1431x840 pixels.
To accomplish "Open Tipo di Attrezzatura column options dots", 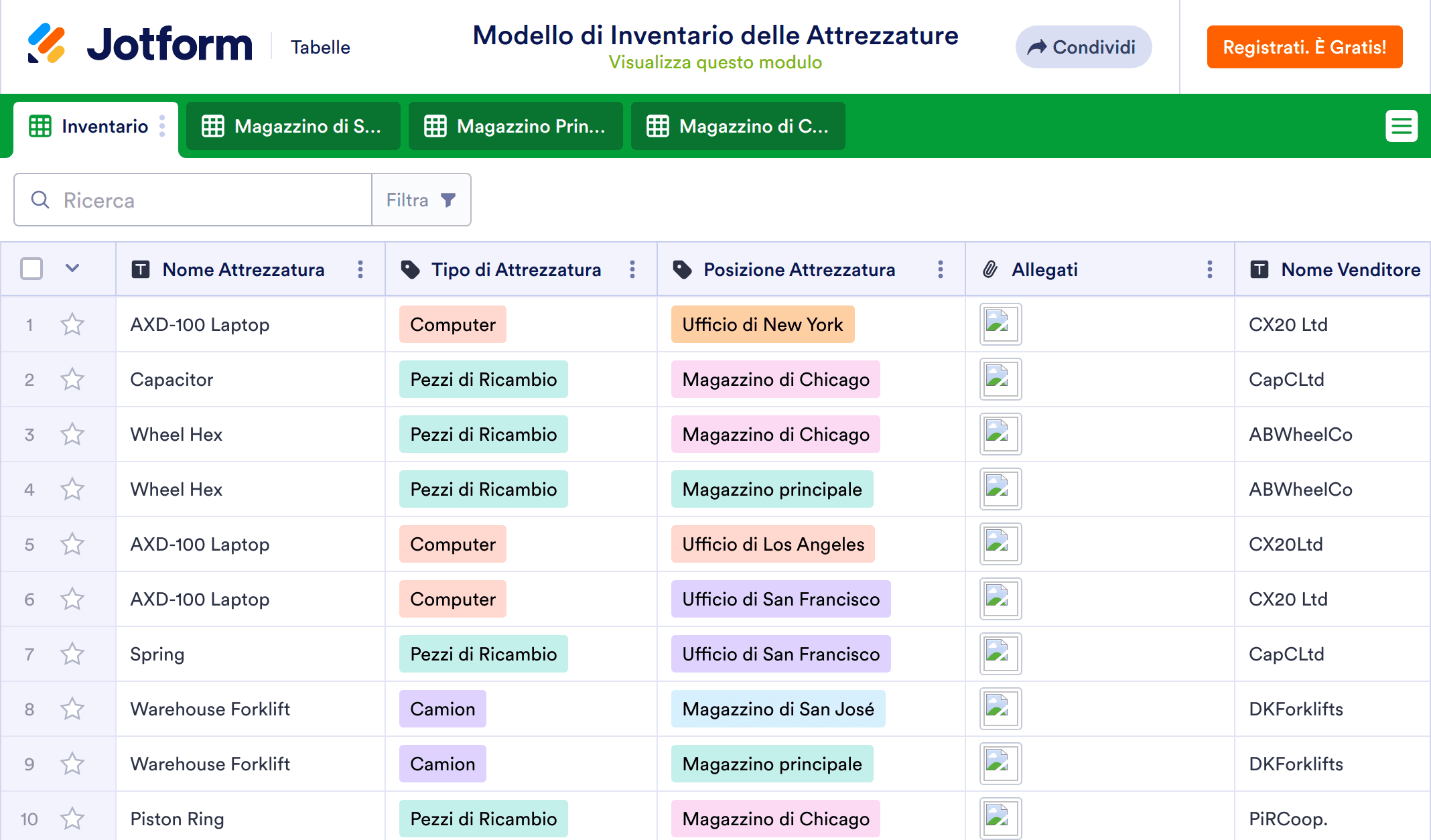I will pyautogui.click(x=632, y=269).
